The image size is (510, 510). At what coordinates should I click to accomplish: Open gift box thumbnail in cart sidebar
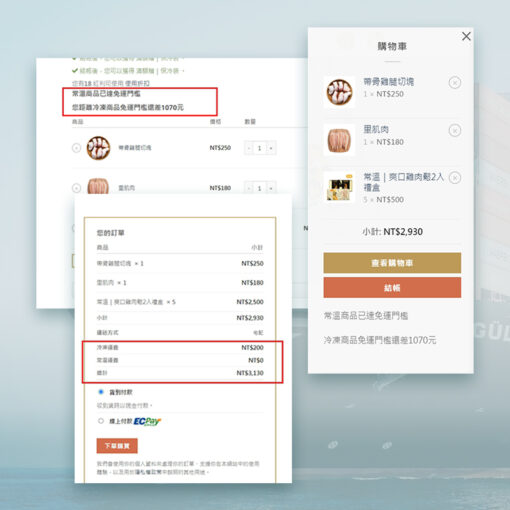(339, 188)
